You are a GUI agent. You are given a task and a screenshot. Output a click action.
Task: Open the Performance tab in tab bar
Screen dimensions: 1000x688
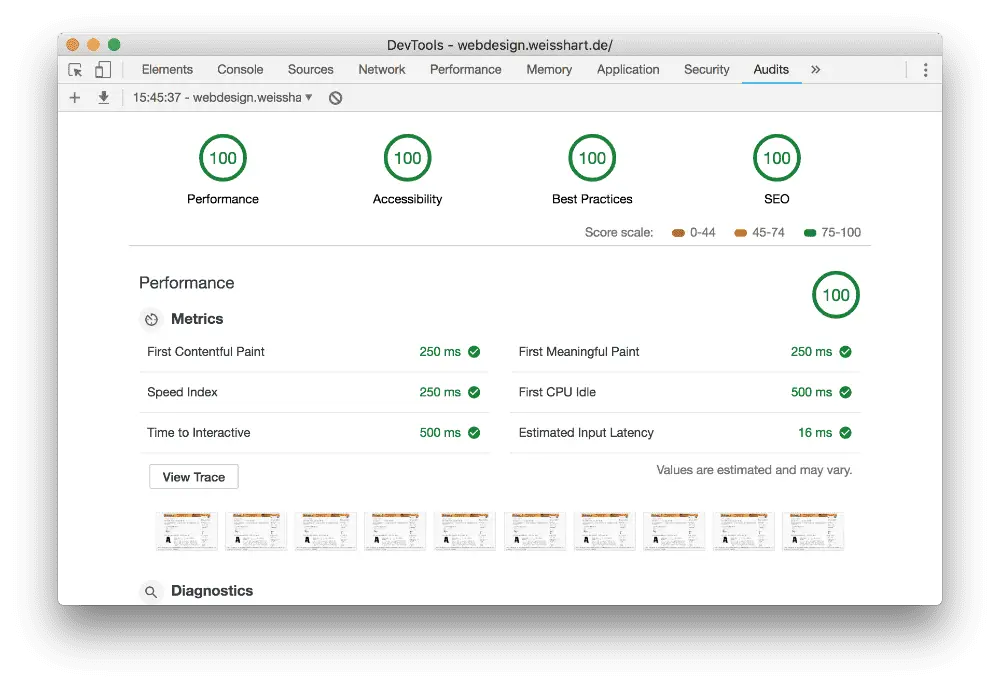tap(466, 70)
